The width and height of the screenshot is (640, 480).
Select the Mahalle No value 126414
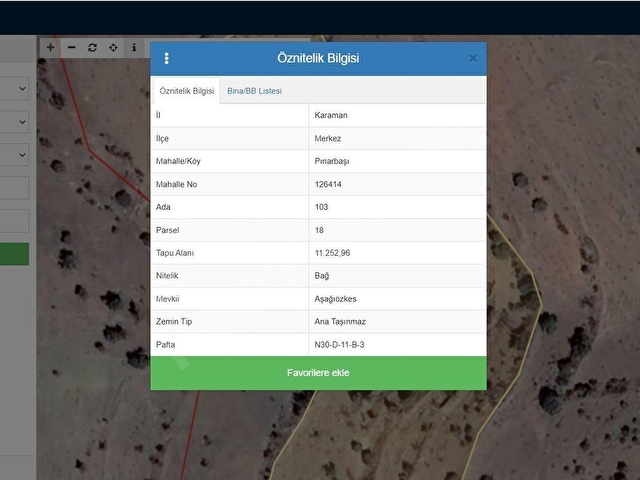[398, 184]
